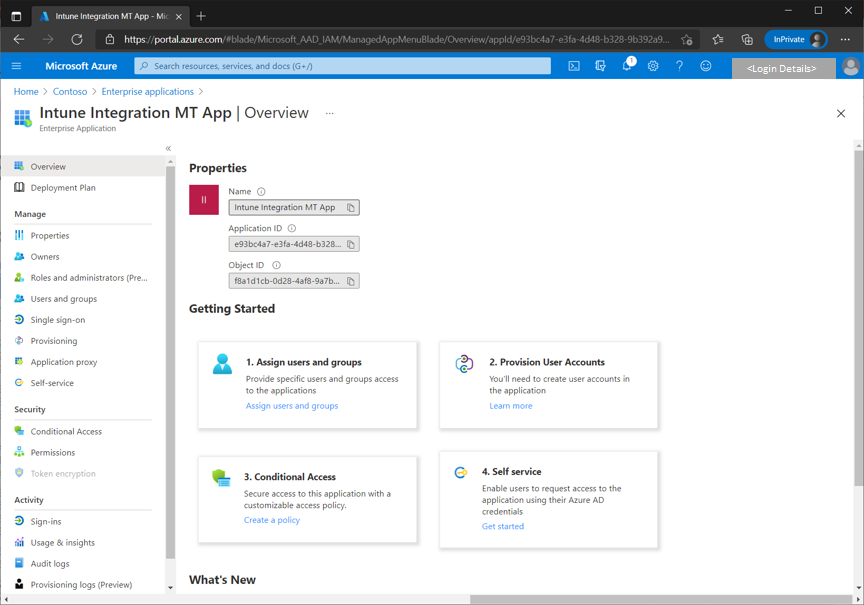Image resolution: width=864 pixels, height=605 pixels.
Task: Click the Contoso breadcrumb link
Action: point(70,91)
